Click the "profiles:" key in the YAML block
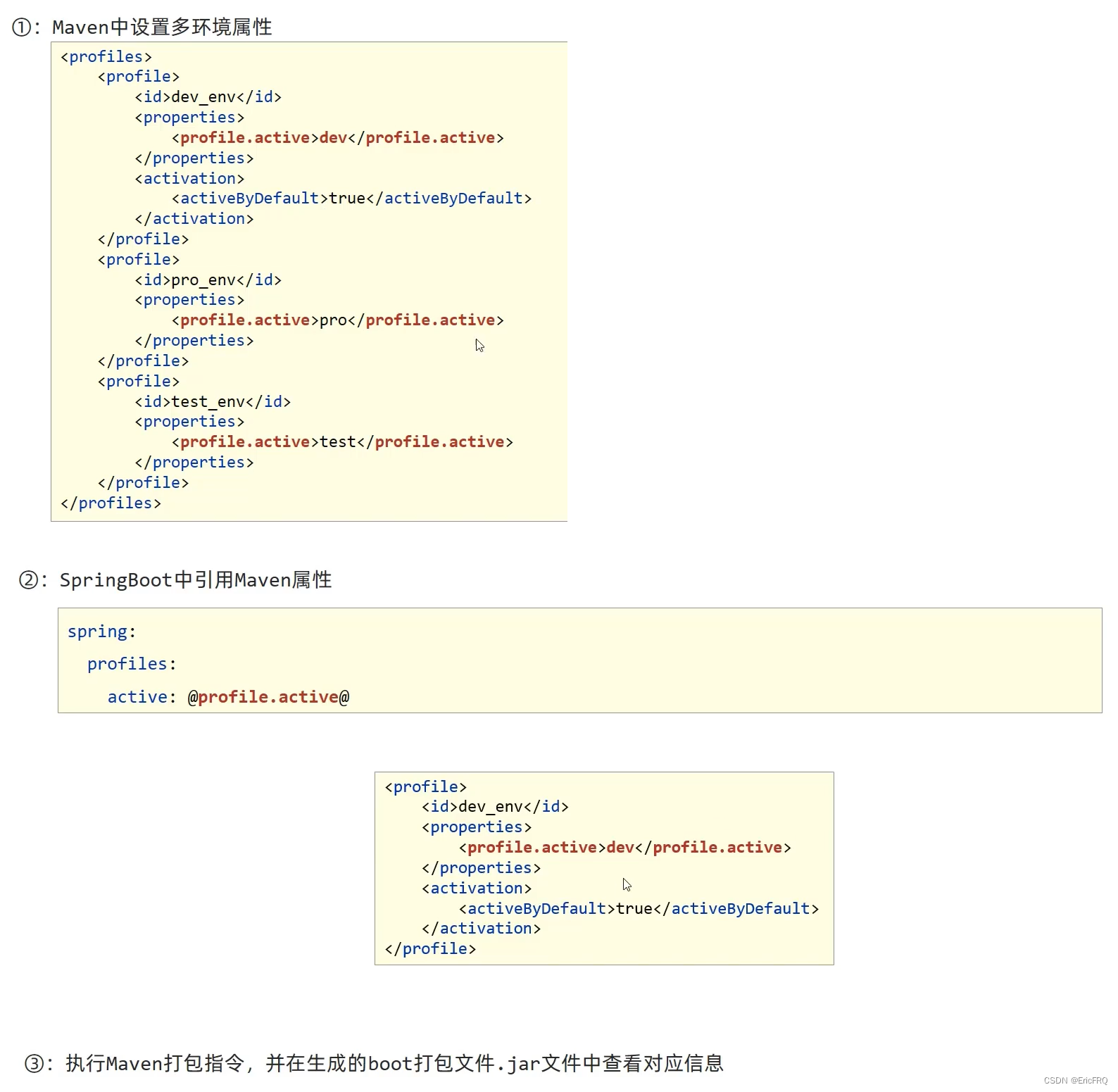 pos(132,664)
